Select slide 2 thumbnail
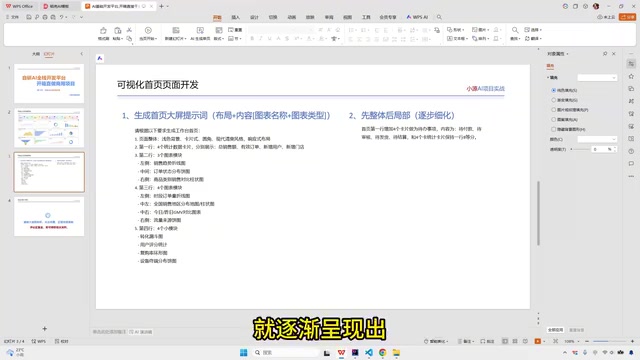Image resolution: width=640 pixels, height=360 pixels. point(49,128)
